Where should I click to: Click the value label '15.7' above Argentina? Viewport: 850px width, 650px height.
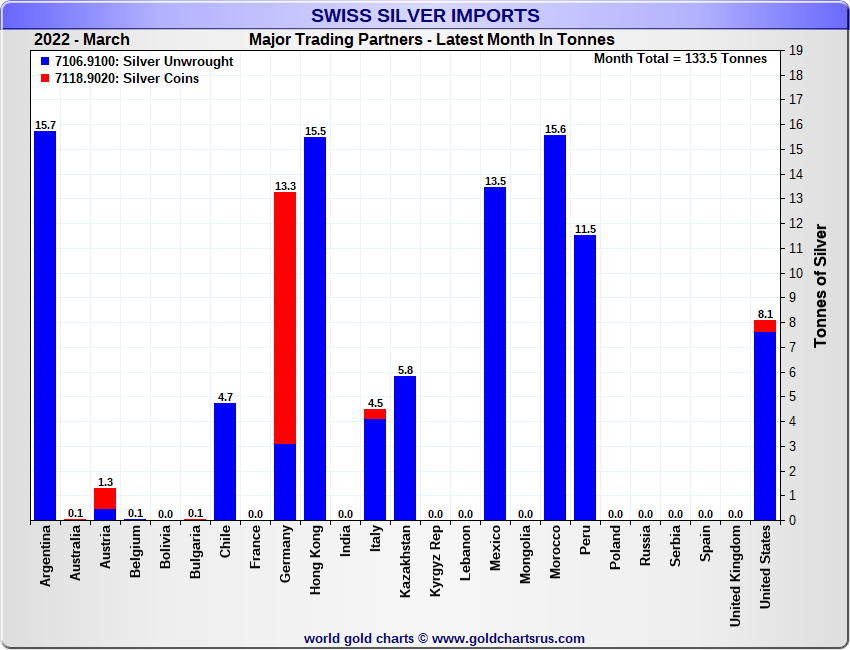(x=45, y=125)
